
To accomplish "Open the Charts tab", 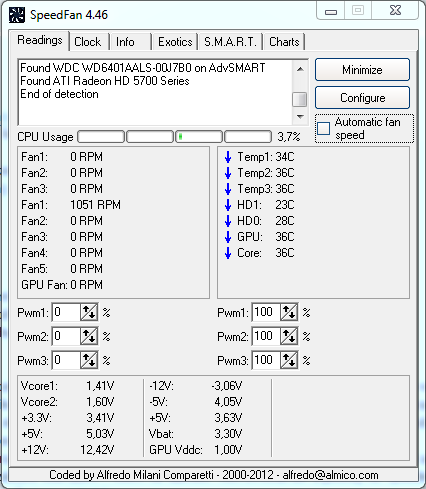I will 284,42.
